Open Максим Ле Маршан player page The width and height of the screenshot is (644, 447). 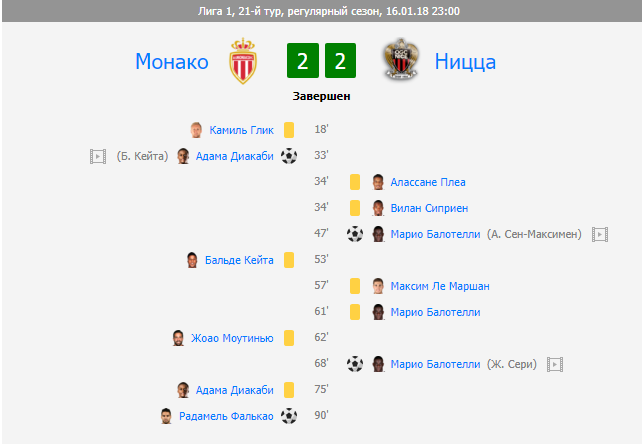click(440, 286)
